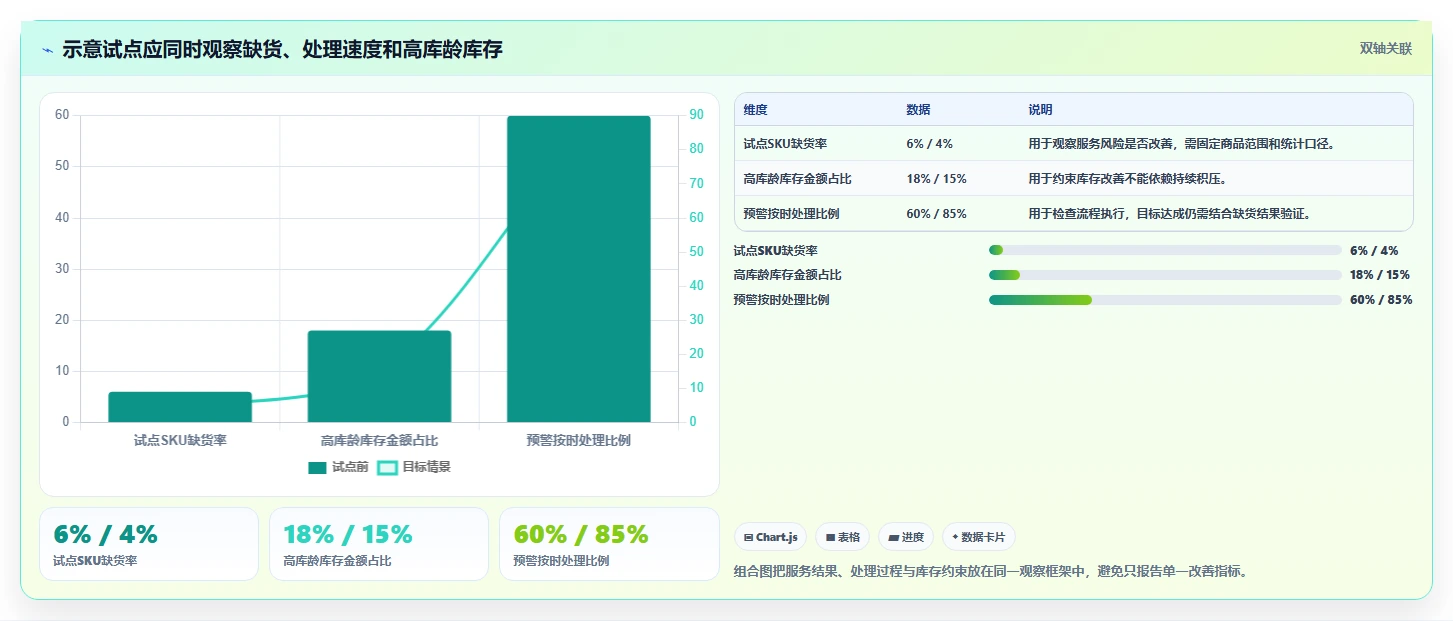
Task: Click the 试点SKU缺货率 progress bar
Action: (x=1165, y=250)
